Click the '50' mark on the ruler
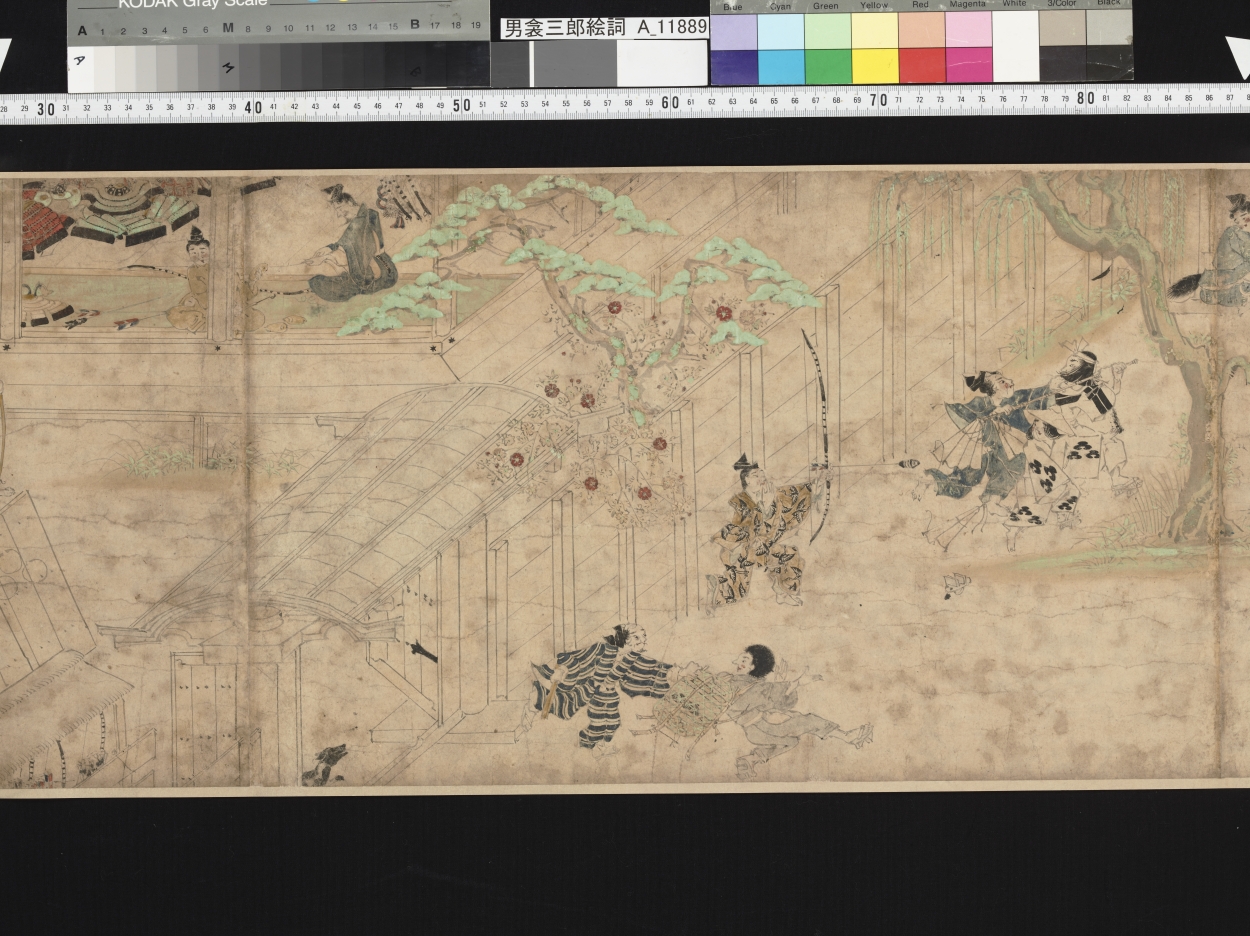 pos(462,105)
